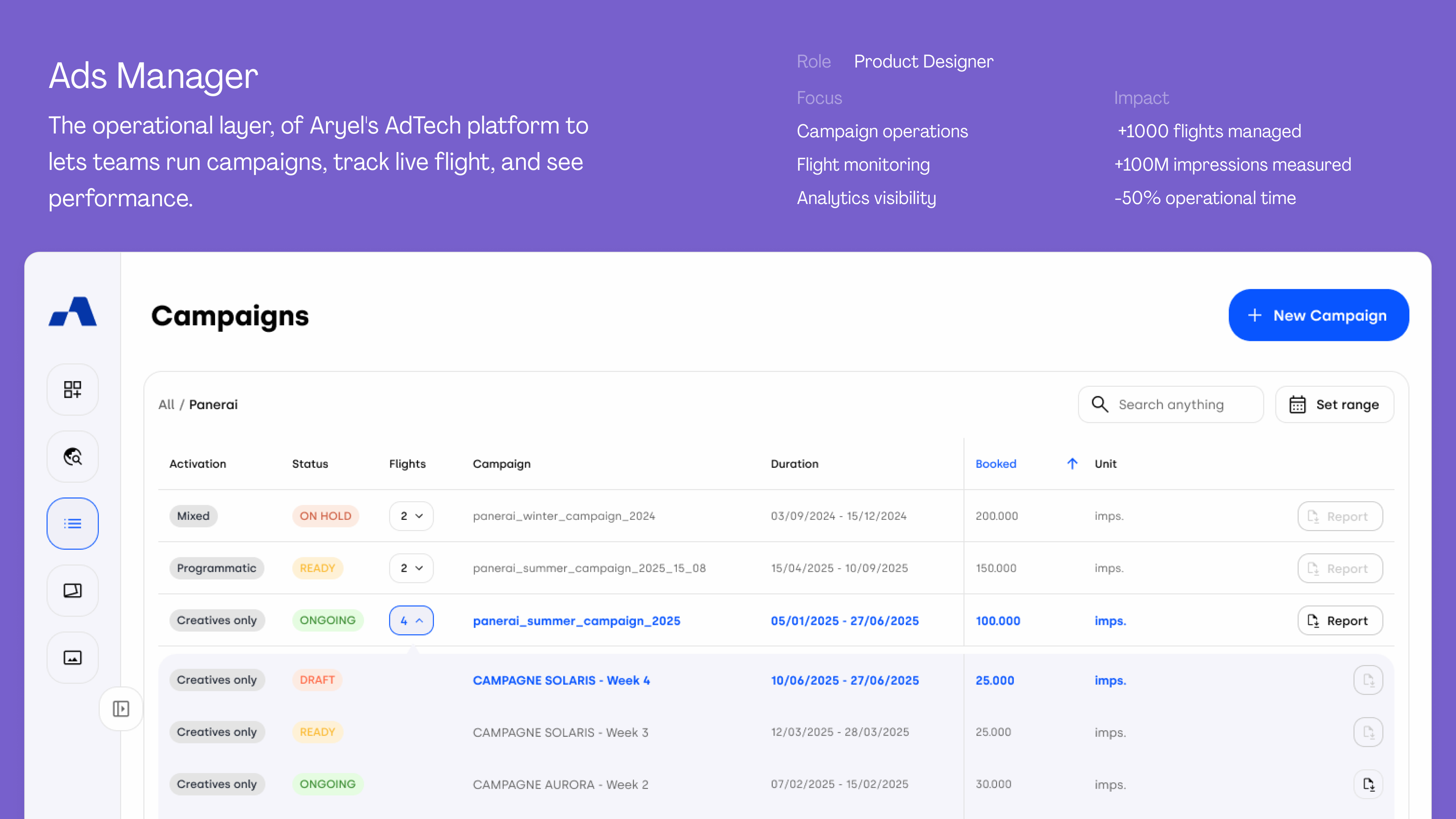Click the Flights column header
1456x819 pixels.
click(x=408, y=463)
